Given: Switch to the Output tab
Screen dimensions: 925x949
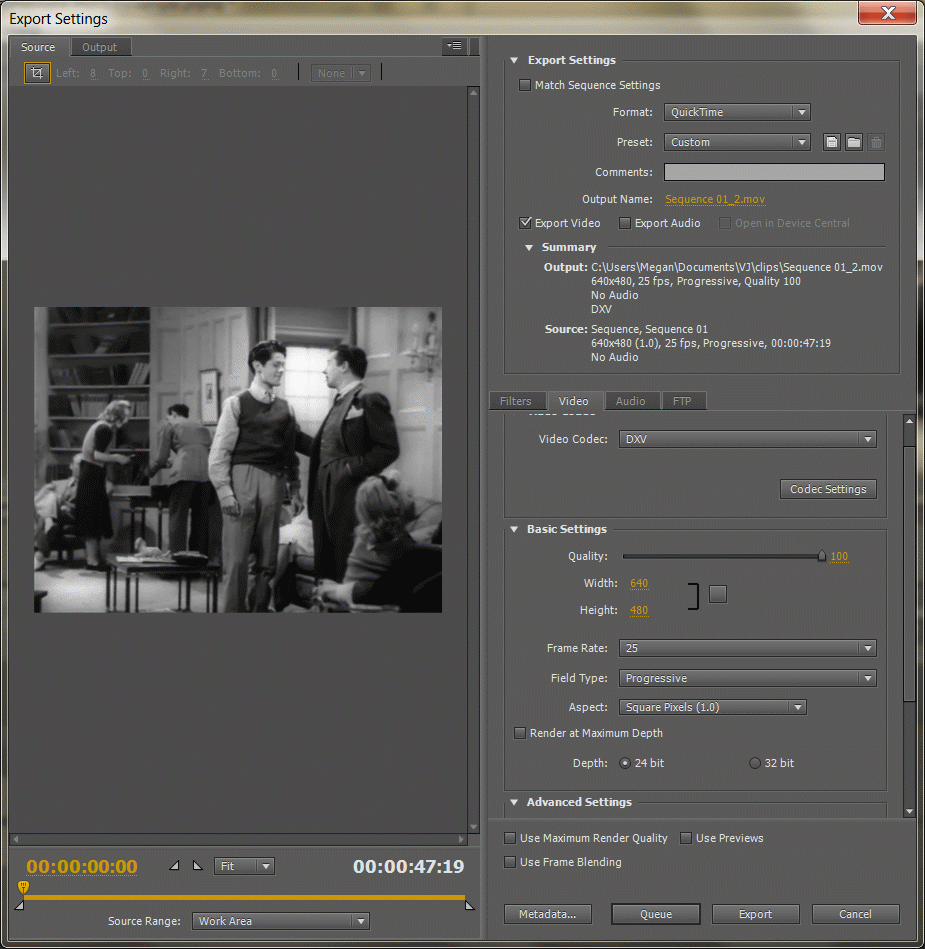Looking at the screenshot, I should coord(99,47).
